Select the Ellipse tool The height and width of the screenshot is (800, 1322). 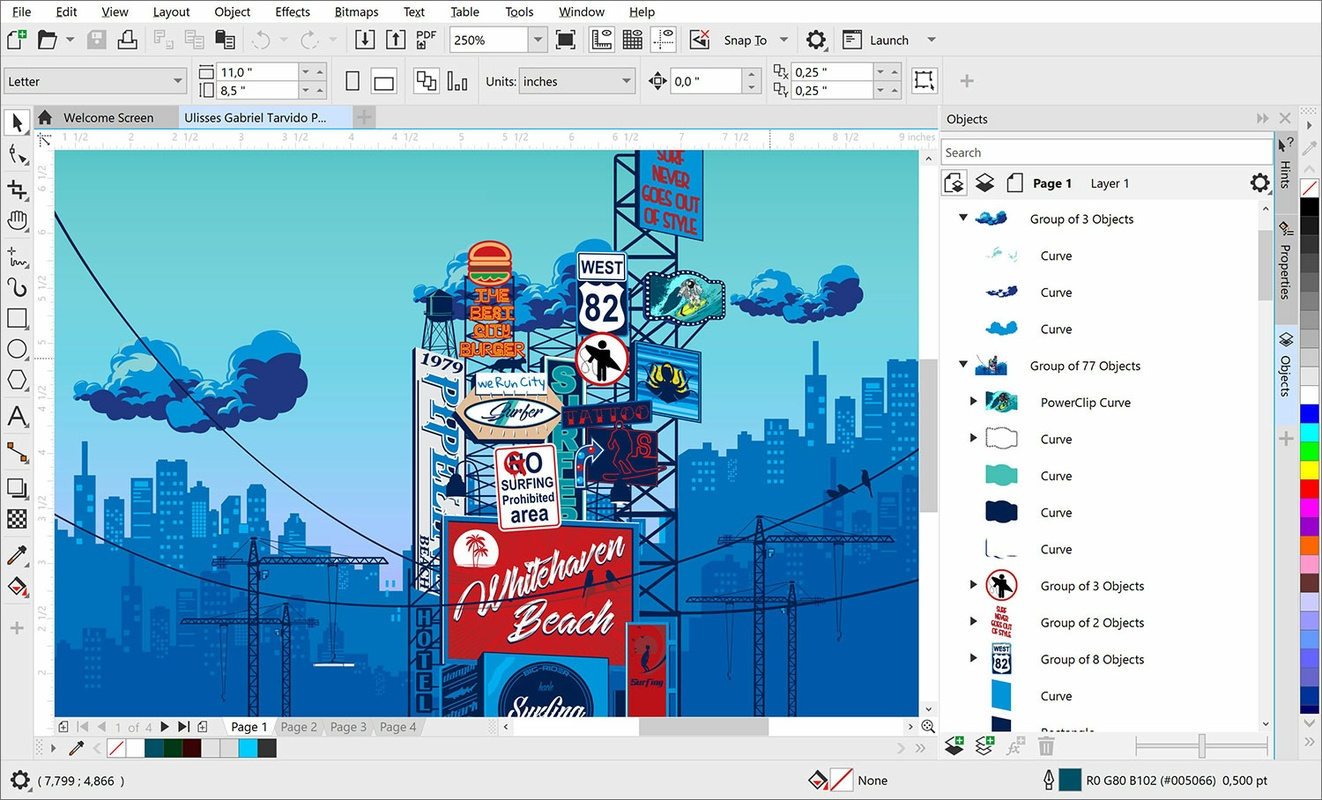click(x=16, y=348)
